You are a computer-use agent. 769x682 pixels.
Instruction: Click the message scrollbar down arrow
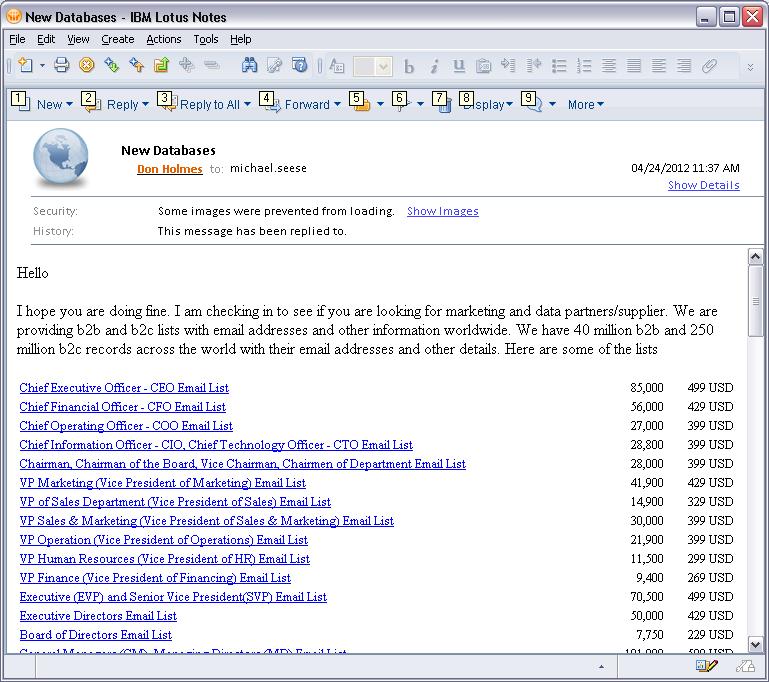755,644
